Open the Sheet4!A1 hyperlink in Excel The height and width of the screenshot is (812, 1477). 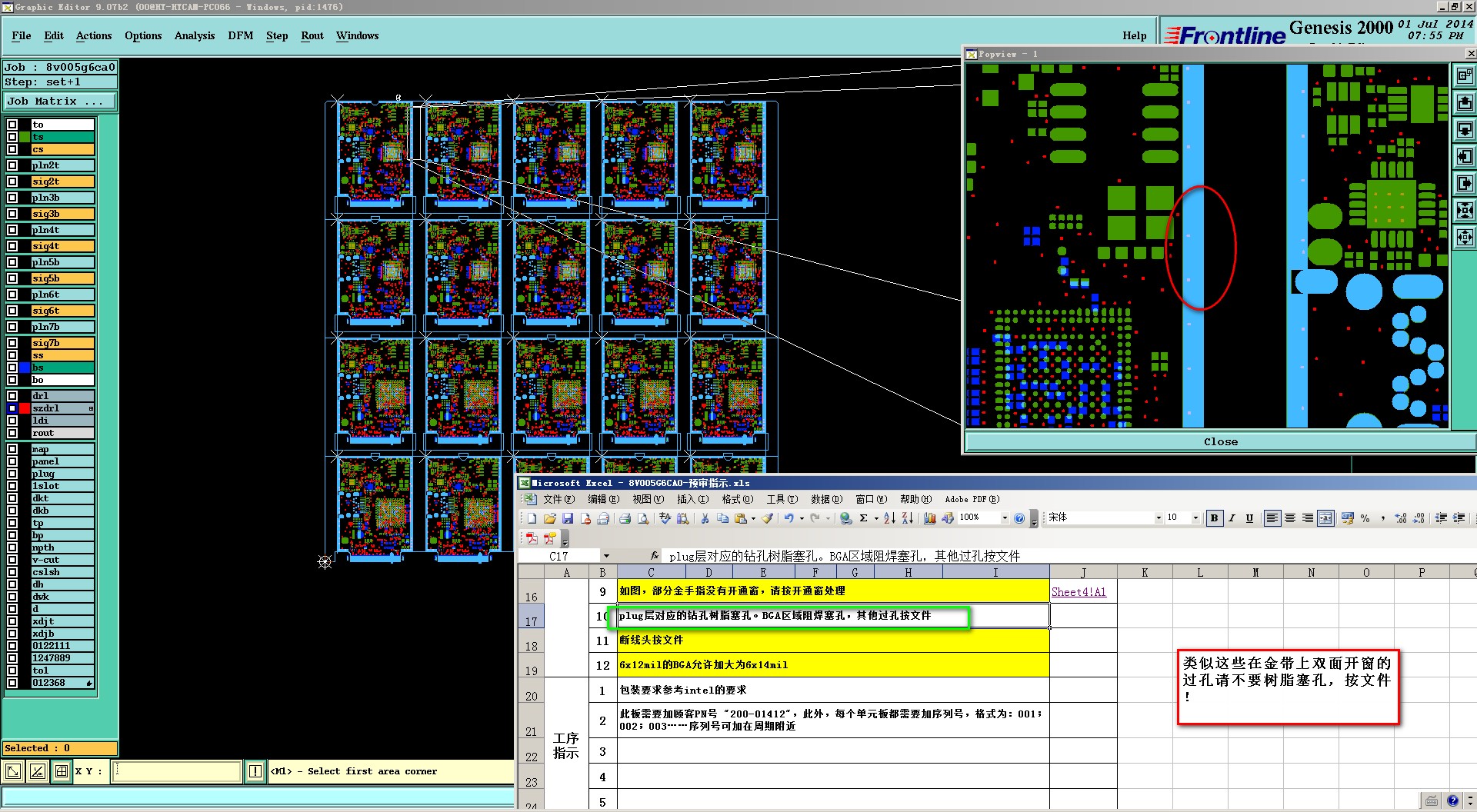tap(1079, 592)
